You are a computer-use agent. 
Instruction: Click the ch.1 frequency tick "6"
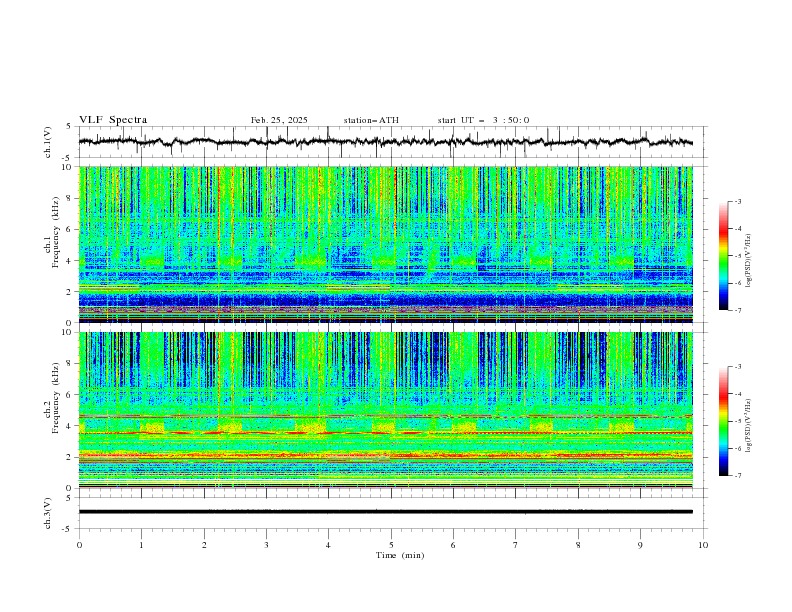pos(71,229)
